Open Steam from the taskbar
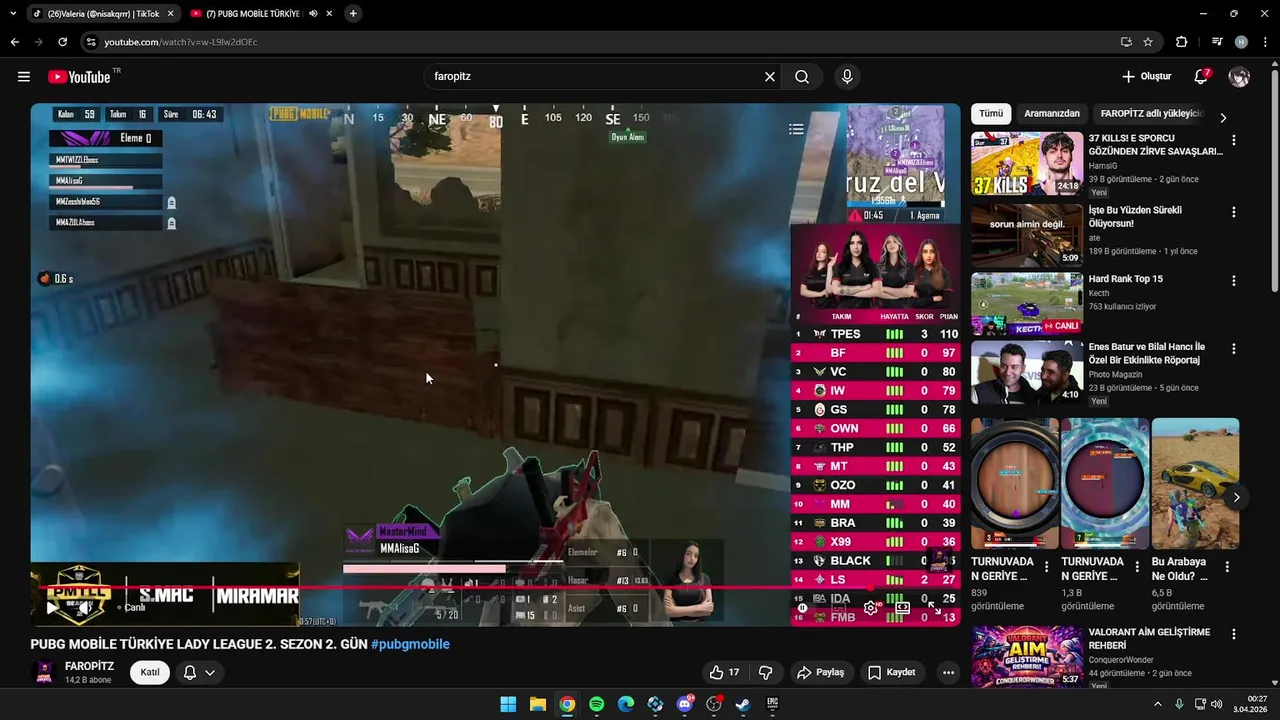 tap(743, 704)
